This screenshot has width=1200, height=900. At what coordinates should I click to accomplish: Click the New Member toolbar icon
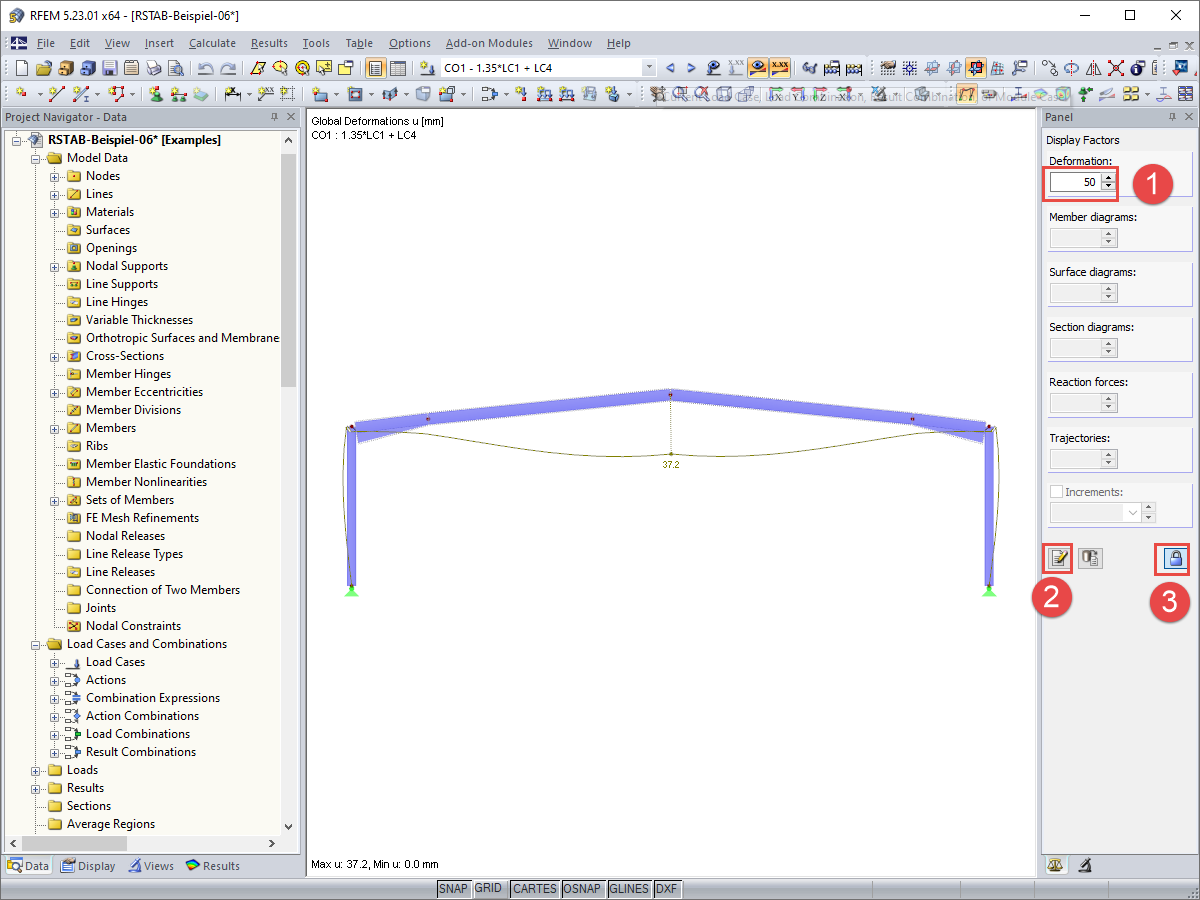pos(80,94)
